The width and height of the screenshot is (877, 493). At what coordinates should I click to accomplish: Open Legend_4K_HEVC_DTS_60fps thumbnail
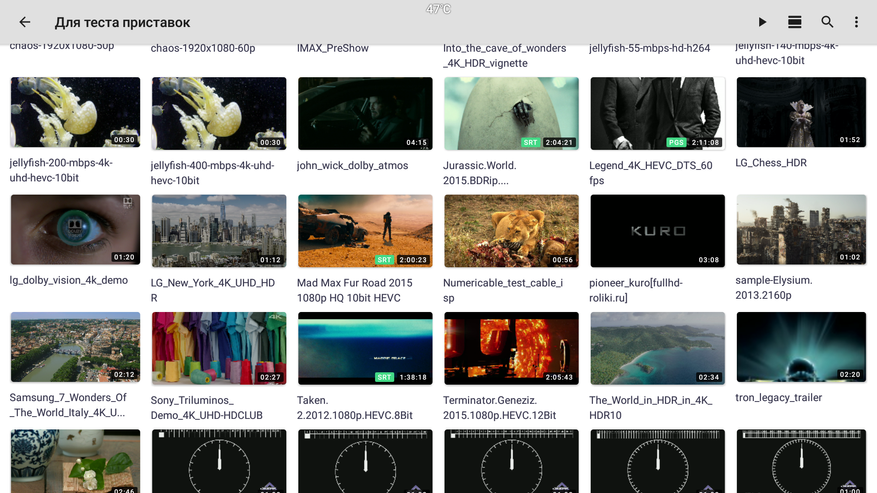pyautogui.click(x=658, y=114)
